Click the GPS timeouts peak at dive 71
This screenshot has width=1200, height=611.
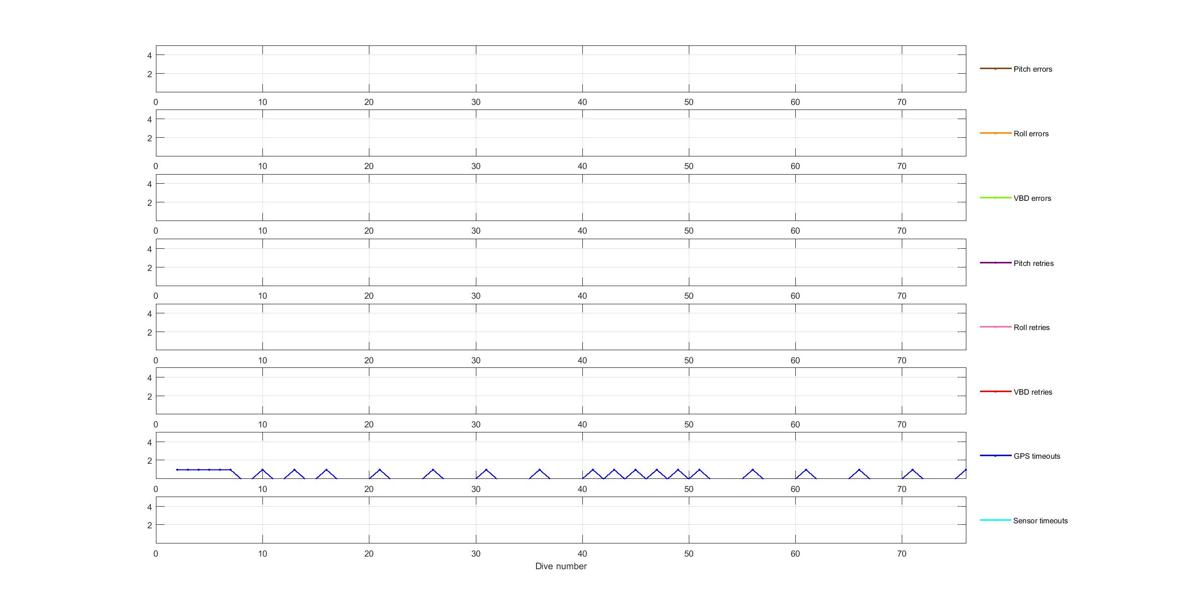[x=912, y=469]
